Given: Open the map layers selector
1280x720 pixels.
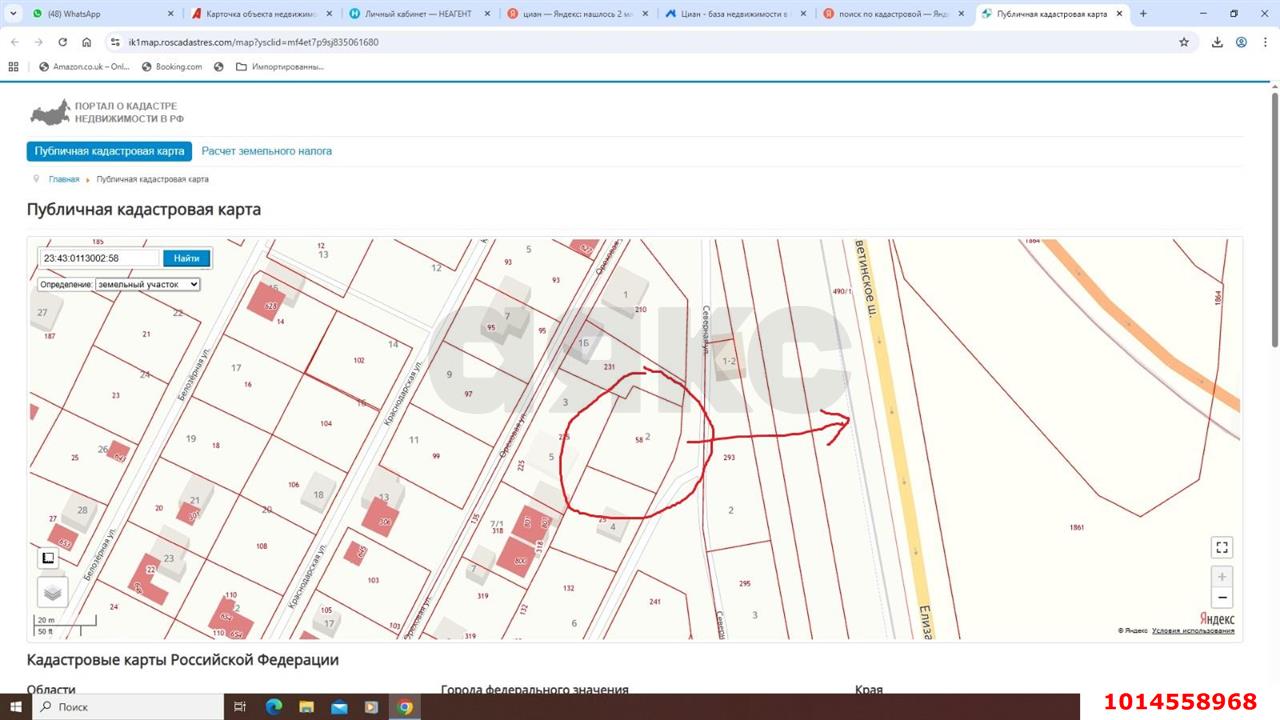Looking at the screenshot, I should (52, 592).
